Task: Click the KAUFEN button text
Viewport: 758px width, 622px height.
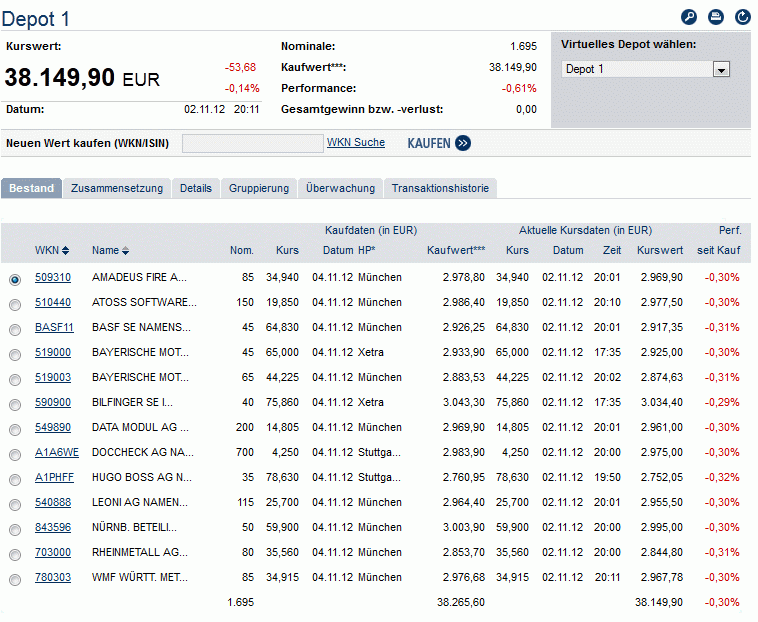Action: pyautogui.click(x=429, y=144)
